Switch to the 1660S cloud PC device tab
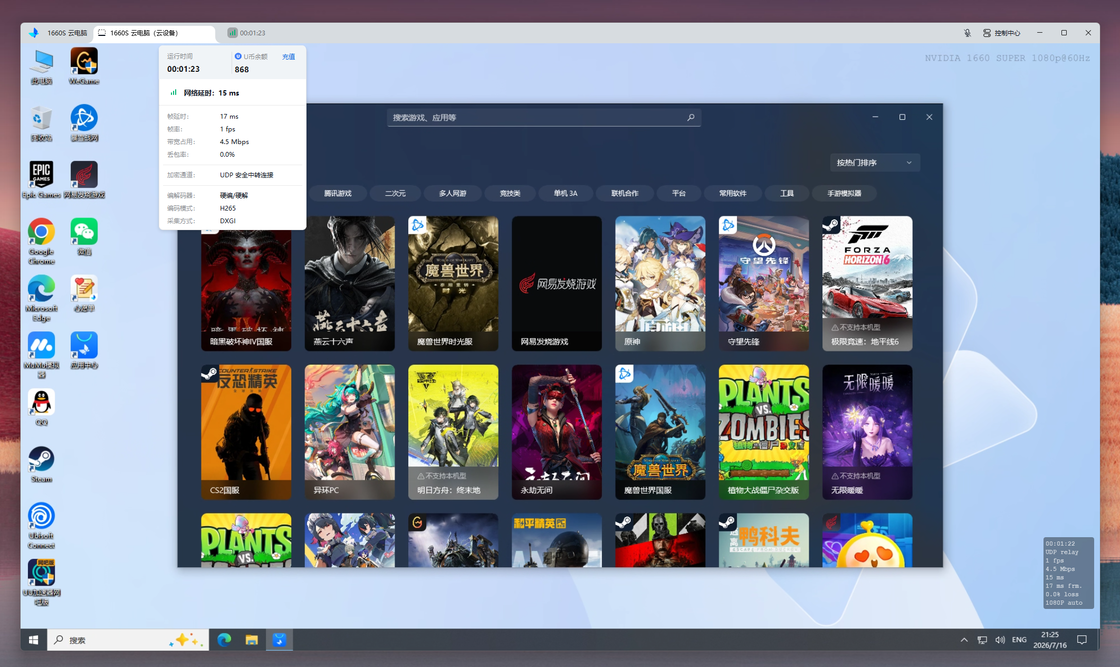 [x=154, y=33]
